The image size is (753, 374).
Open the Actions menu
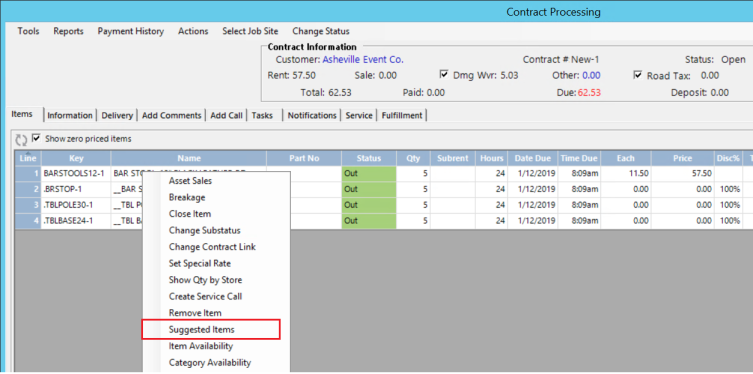[x=193, y=31]
